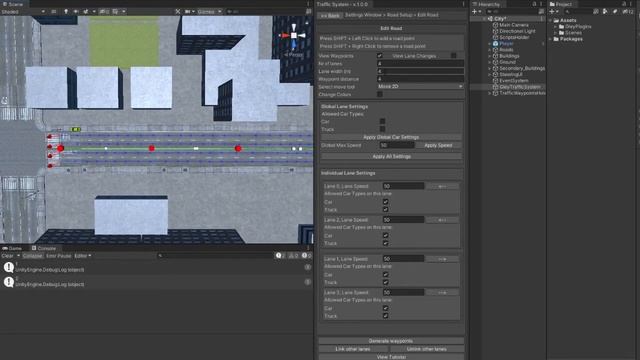Toggle scene audio icon
The image size is (640, 360).
point(76,11)
